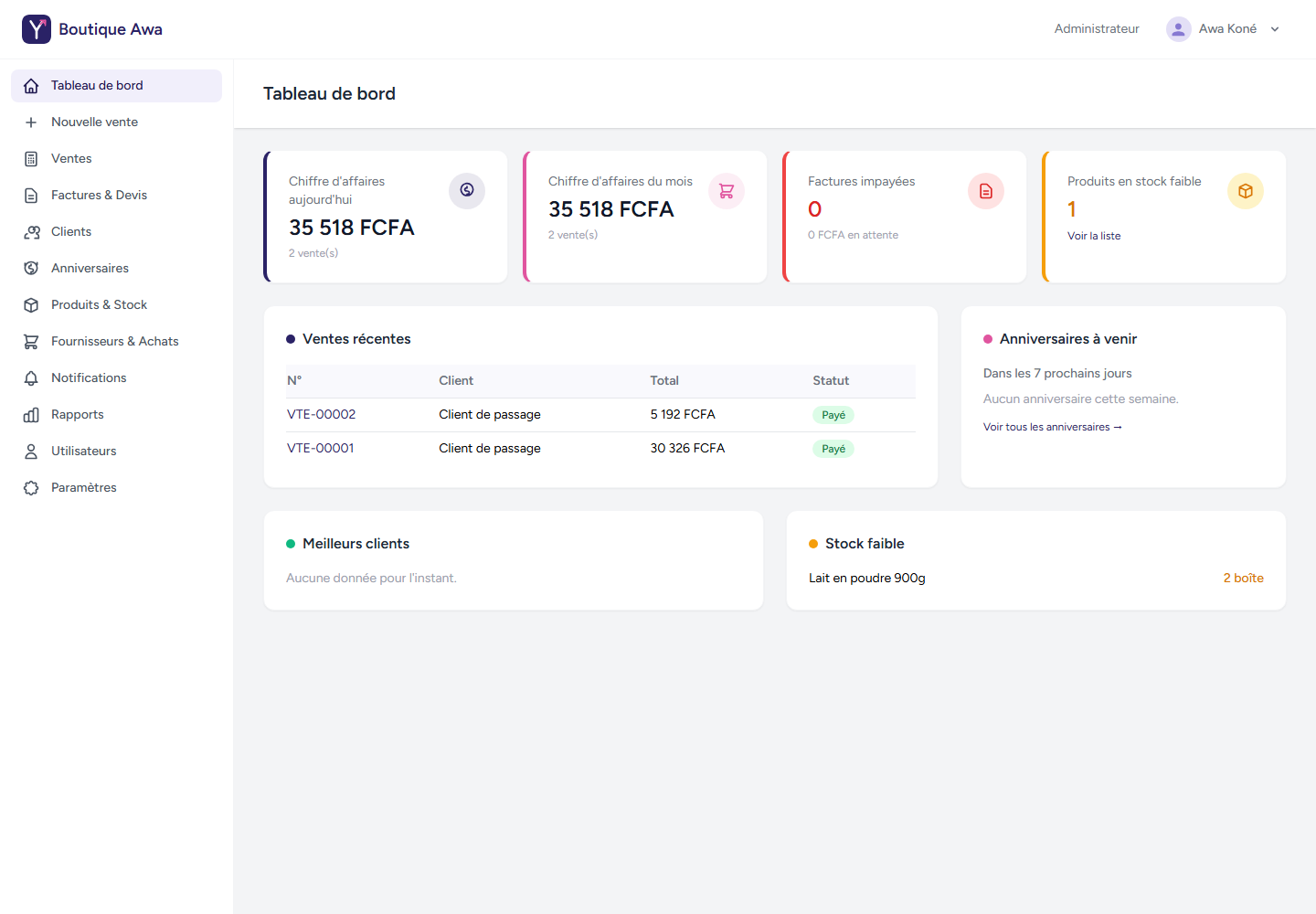The image size is (1316, 914).
Task: Click the invoice icon on Factures impayées card
Action: click(986, 191)
